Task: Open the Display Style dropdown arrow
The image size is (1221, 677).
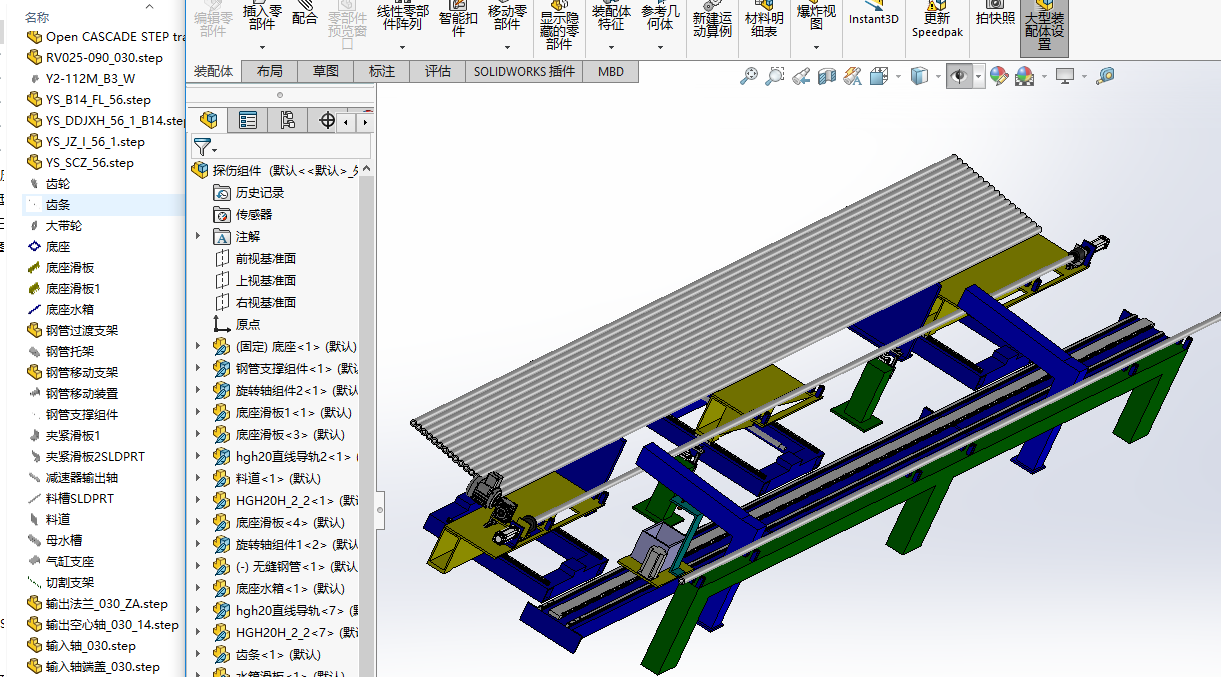Action: pos(938,76)
